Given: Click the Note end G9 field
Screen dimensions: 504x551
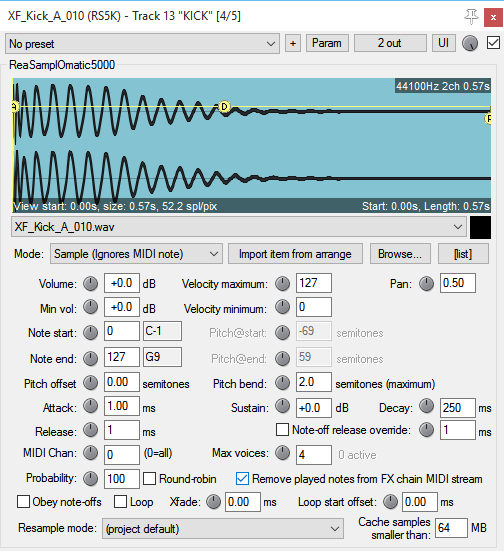Looking at the screenshot, I should (x=162, y=357).
